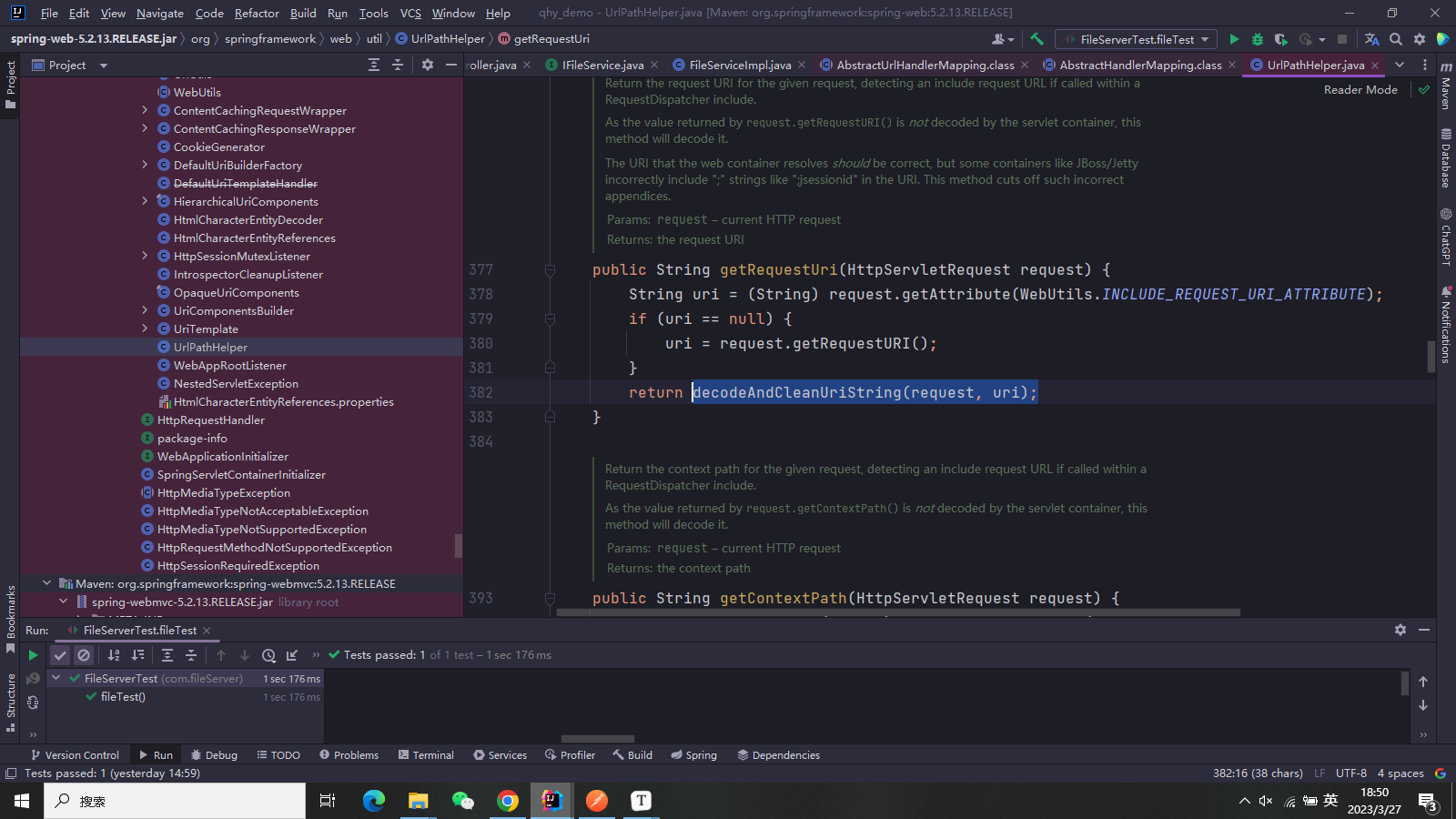Click rerun failed tests icon

point(33,679)
